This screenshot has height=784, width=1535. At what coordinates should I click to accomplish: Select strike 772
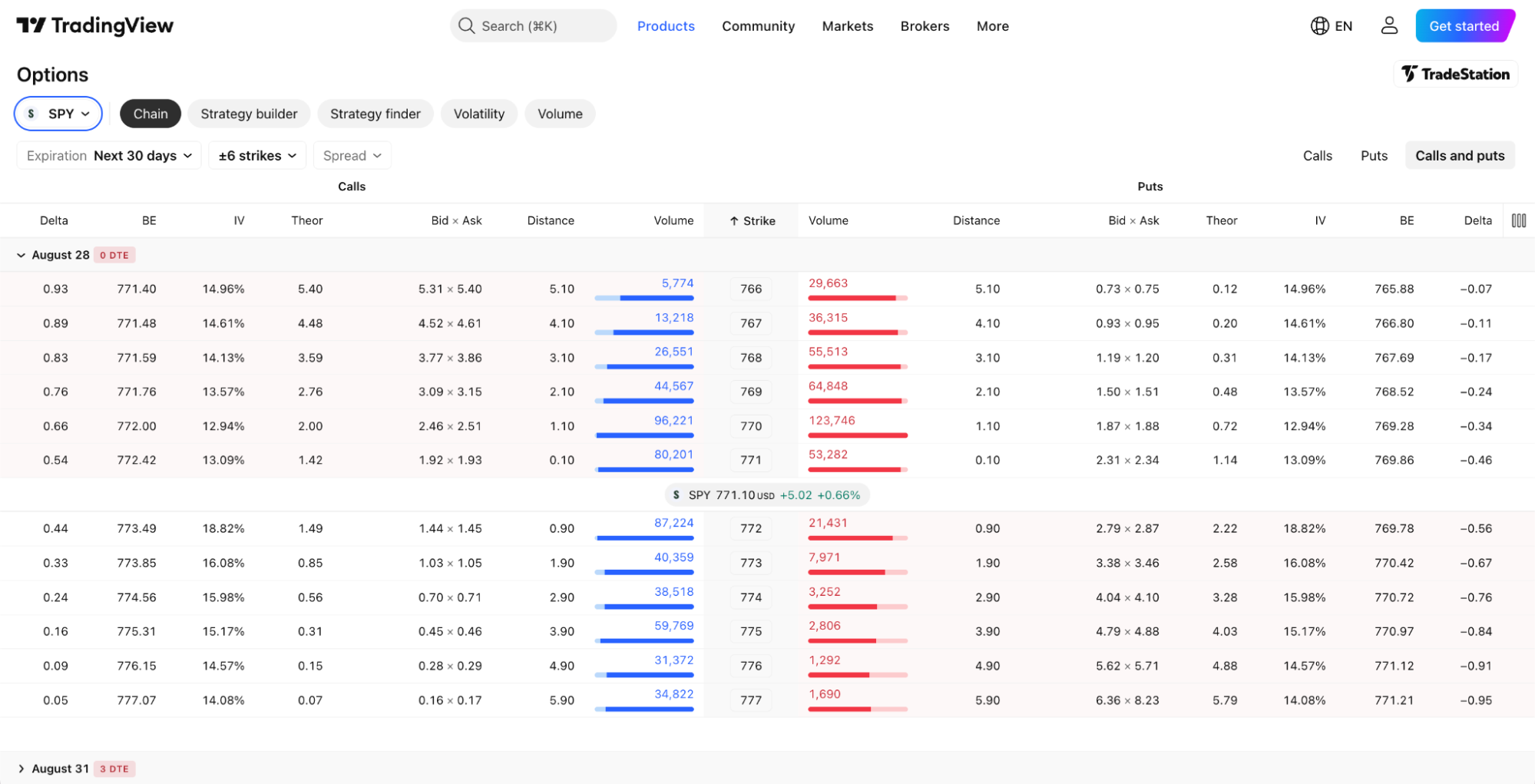(751, 528)
